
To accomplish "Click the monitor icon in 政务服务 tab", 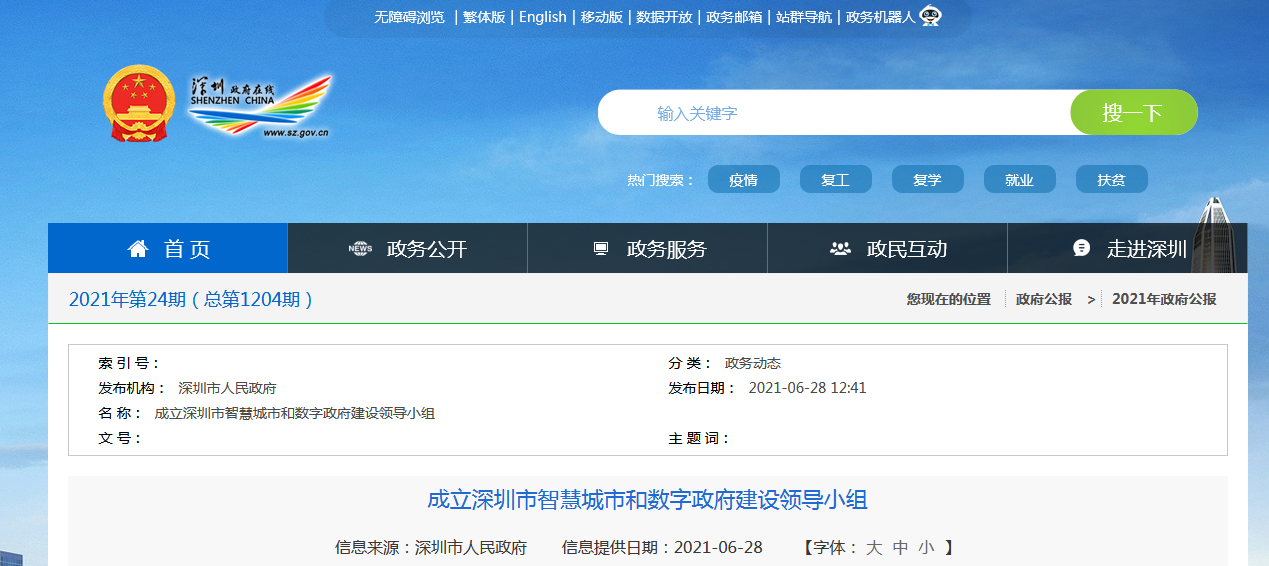I will pyautogui.click(x=601, y=249).
